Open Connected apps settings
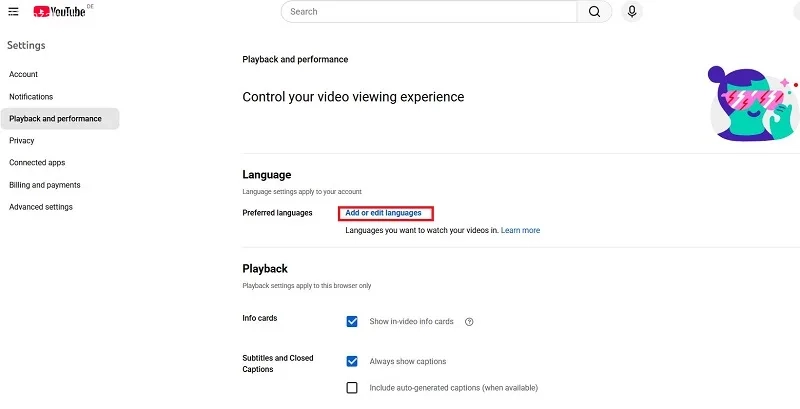This screenshot has width=800, height=409. pos(37,163)
